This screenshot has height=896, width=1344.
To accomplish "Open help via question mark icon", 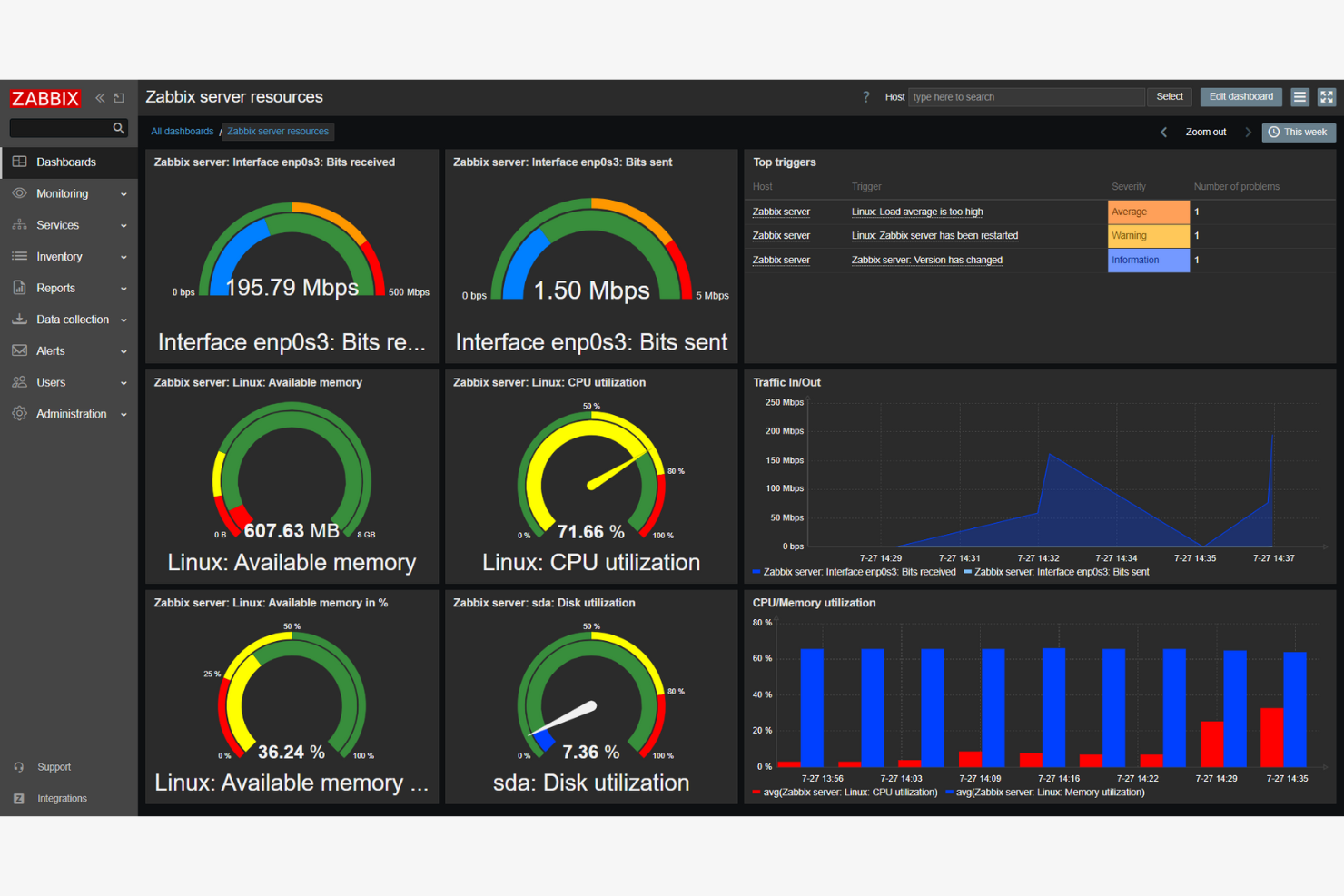I will click(x=865, y=97).
